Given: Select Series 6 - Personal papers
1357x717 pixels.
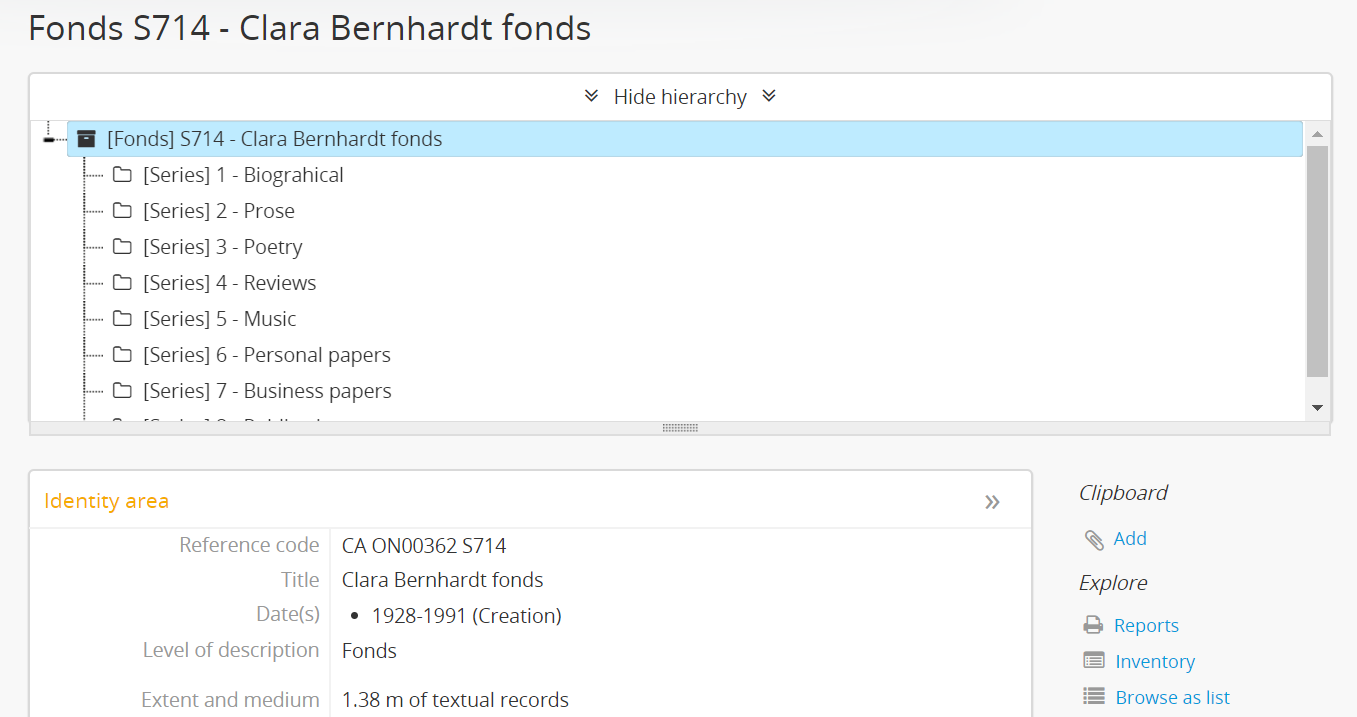Looking at the screenshot, I should tap(266, 355).
